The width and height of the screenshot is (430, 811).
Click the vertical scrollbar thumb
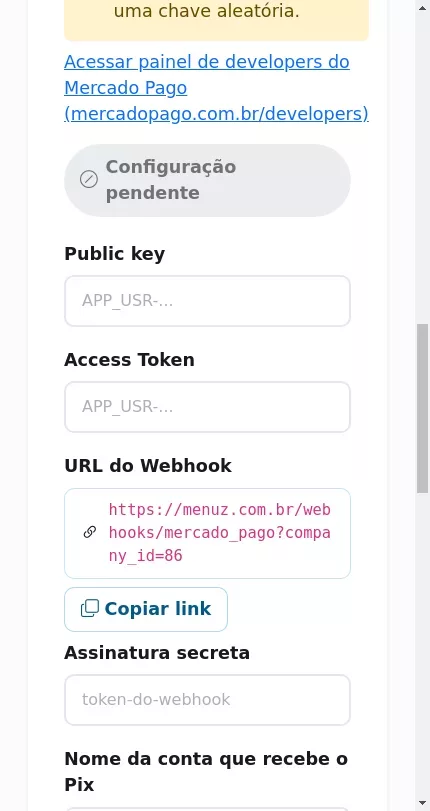[x=423, y=409]
